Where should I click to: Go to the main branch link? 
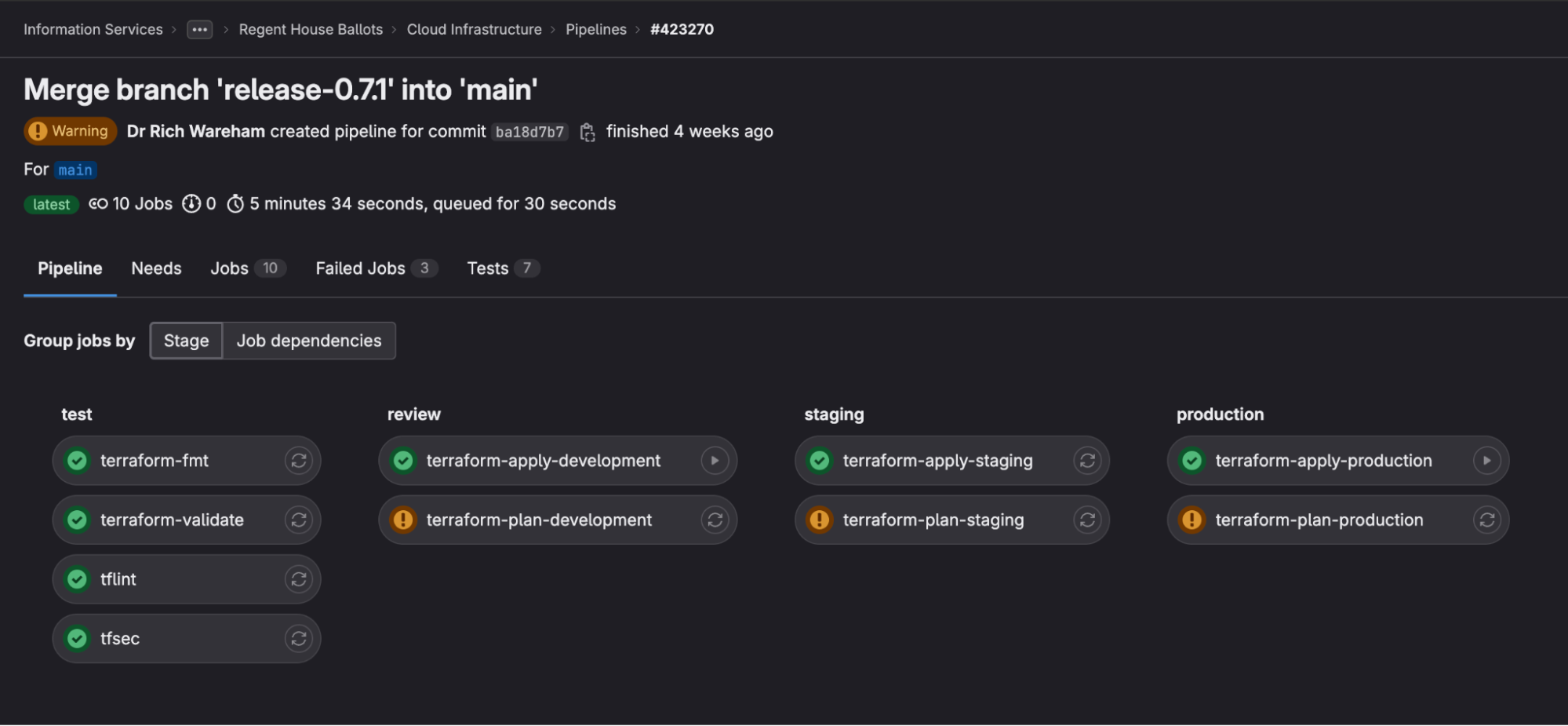[75, 170]
